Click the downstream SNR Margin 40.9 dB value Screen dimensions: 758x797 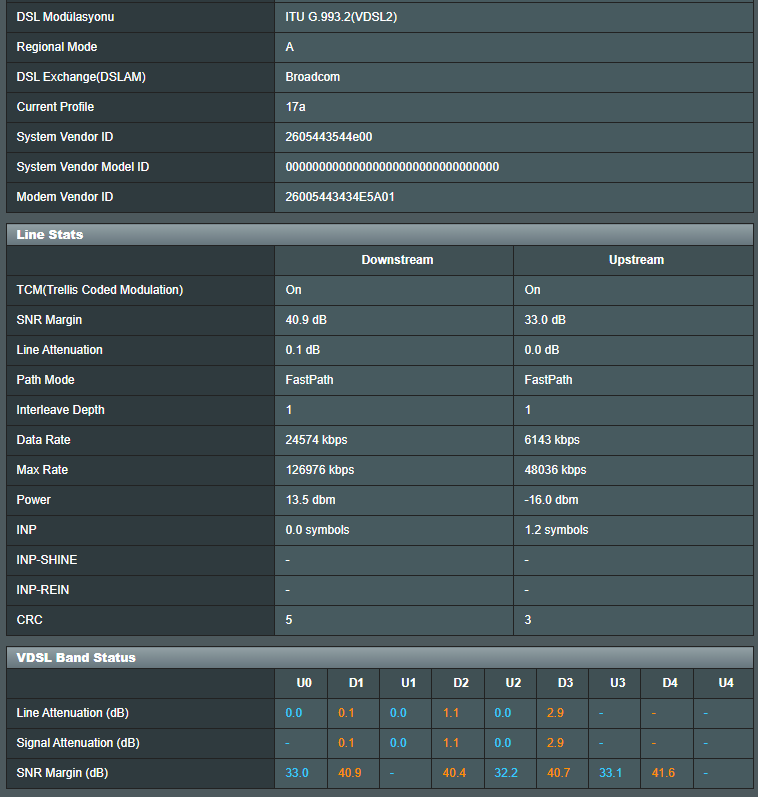[306, 320]
